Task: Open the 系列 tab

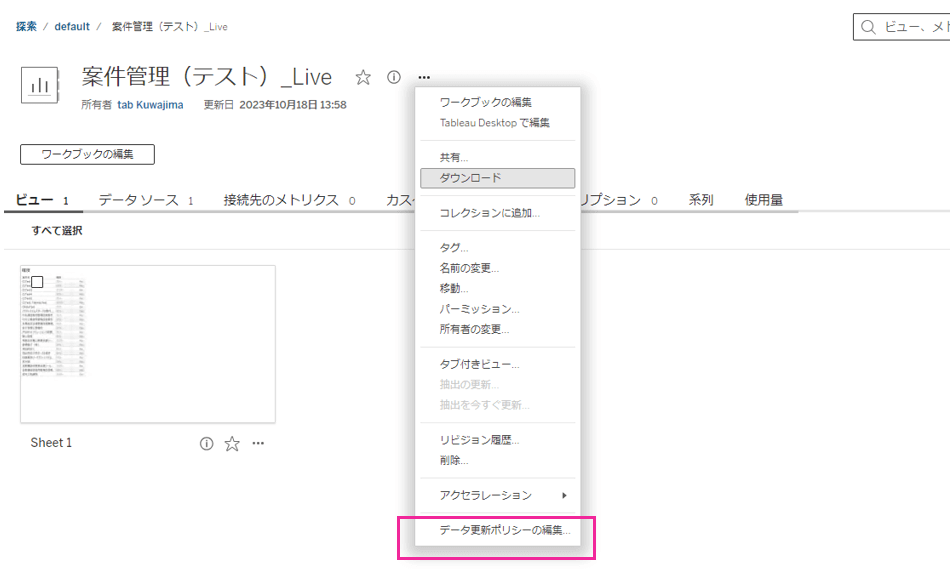Action: (x=701, y=200)
